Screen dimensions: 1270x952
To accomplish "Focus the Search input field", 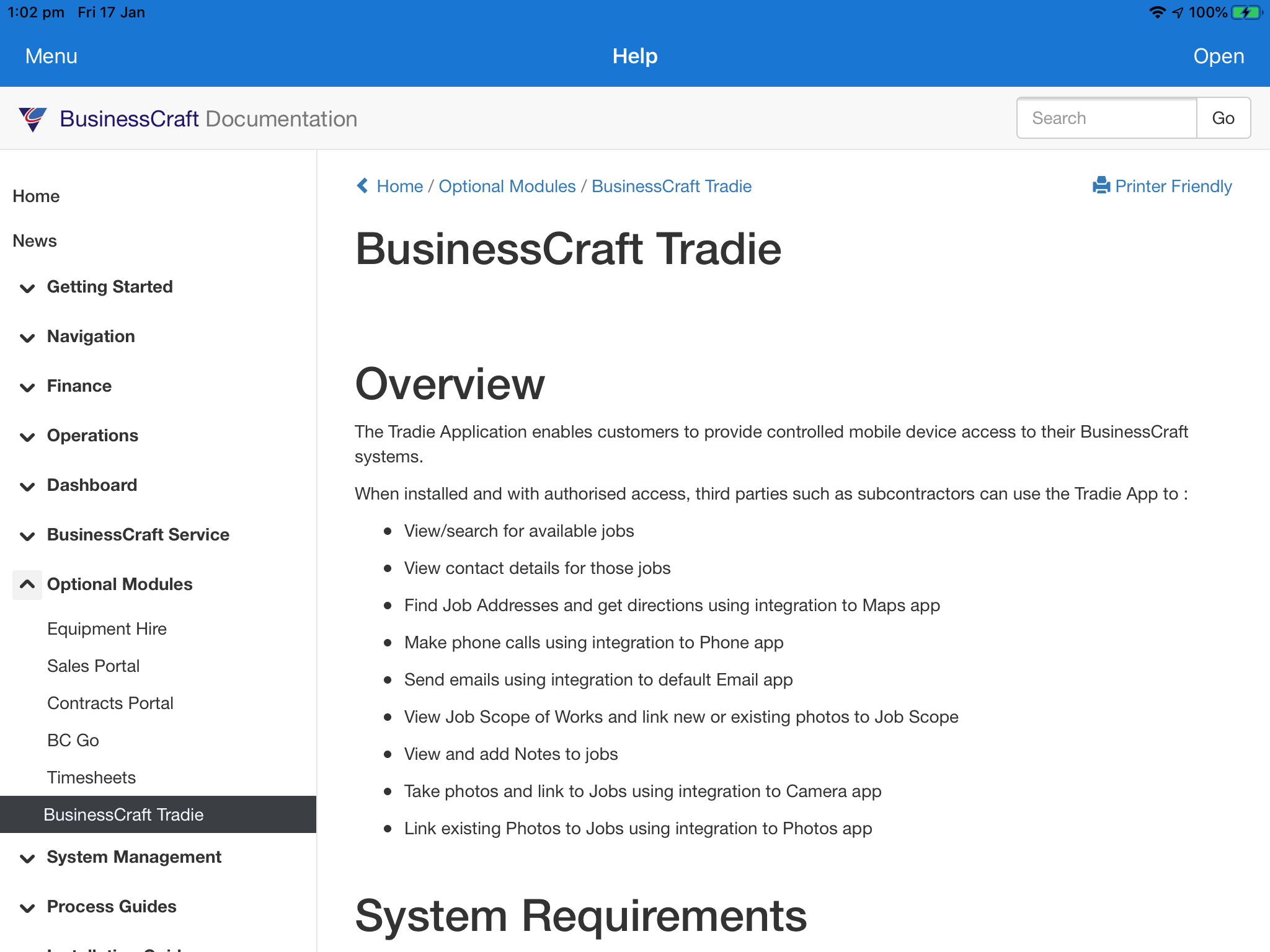I will [1107, 118].
